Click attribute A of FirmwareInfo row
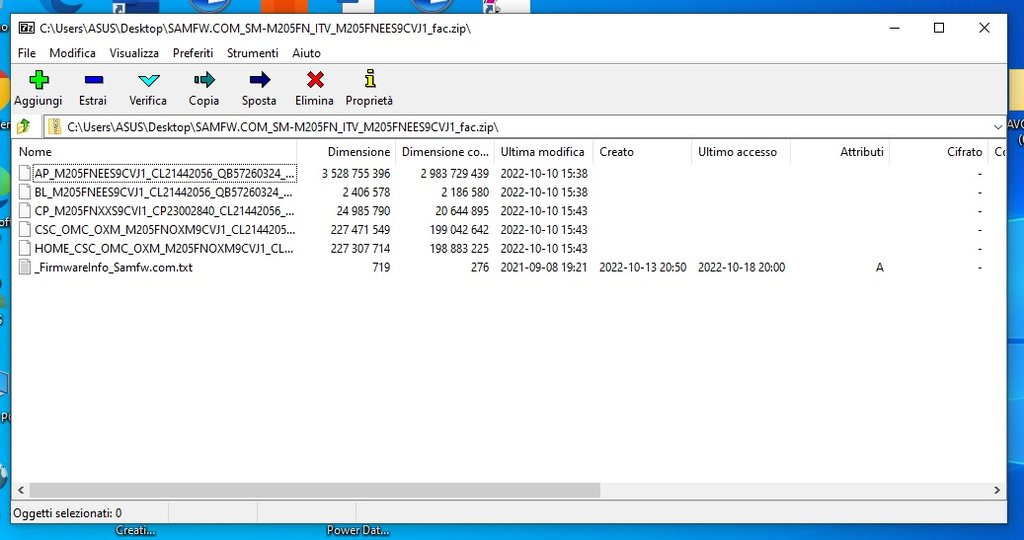 pos(880,267)
